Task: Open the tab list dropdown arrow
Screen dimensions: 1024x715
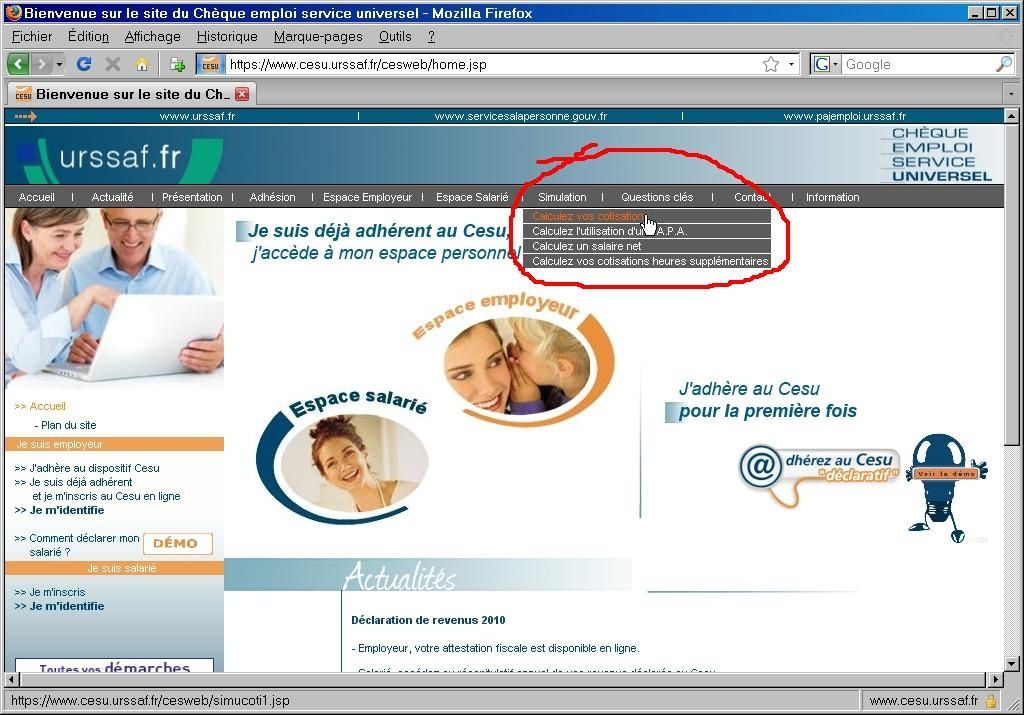Action: tap(1011, 94)
